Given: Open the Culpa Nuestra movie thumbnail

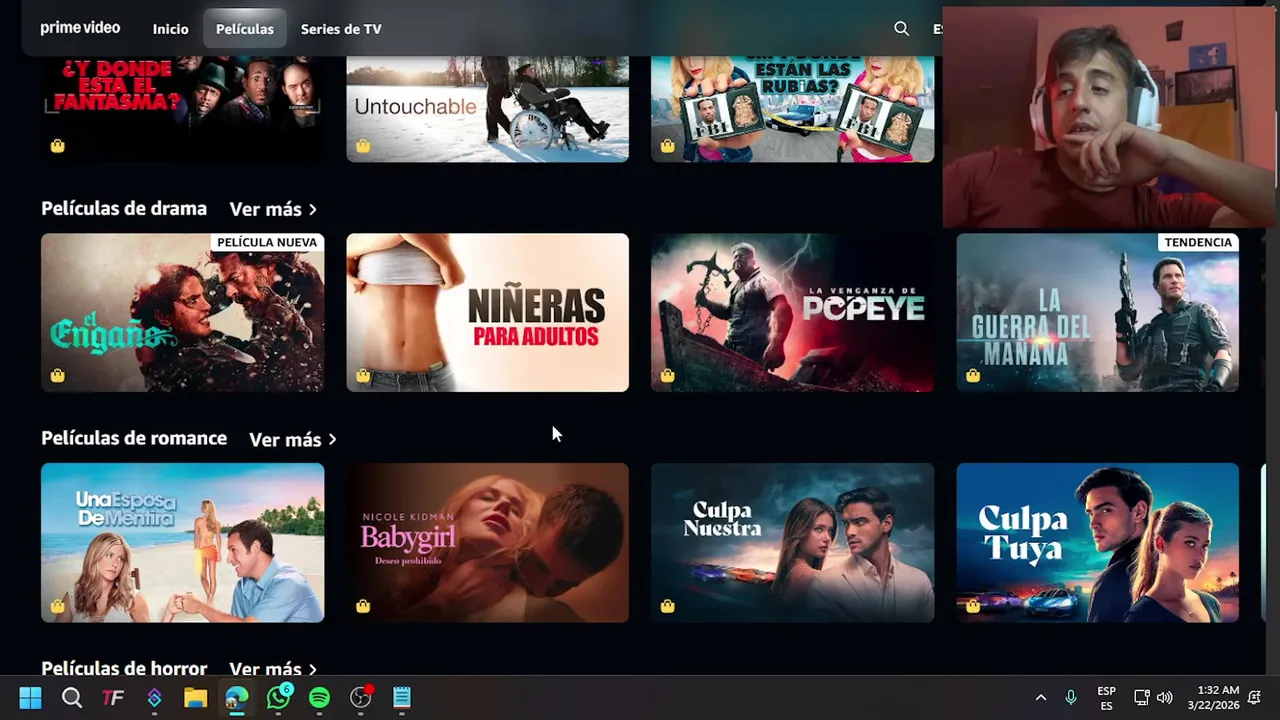Looking at the screenshot, I should (x=792, y=543).
